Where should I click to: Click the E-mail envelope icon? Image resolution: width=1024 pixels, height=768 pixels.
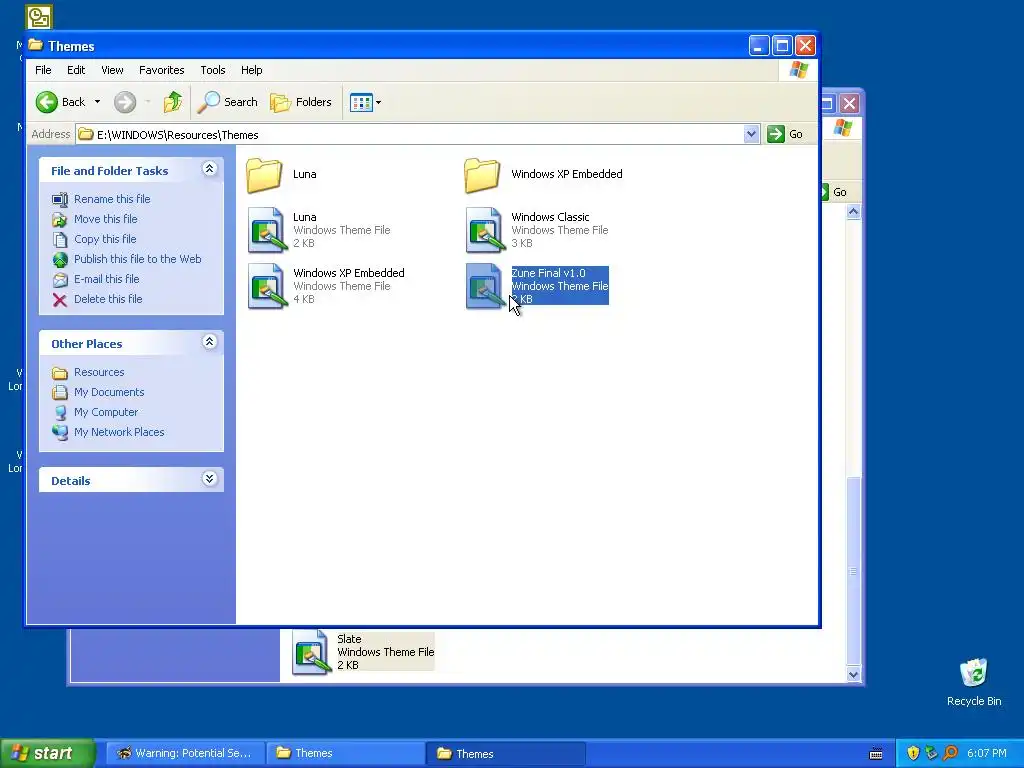[60, 280]
